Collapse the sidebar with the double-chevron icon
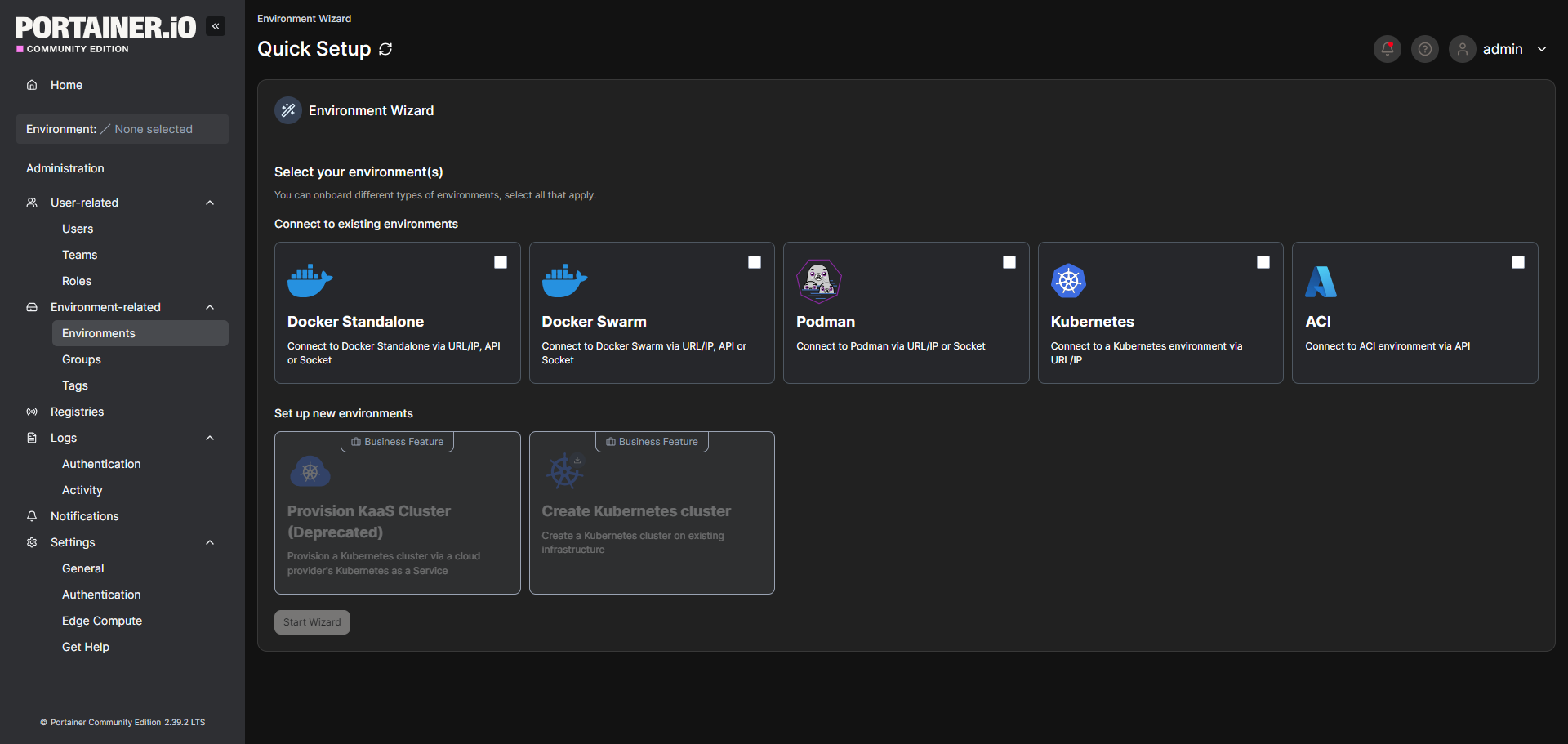The height and width of the screenshot is (744, 1568). click(x=216, y=26)
